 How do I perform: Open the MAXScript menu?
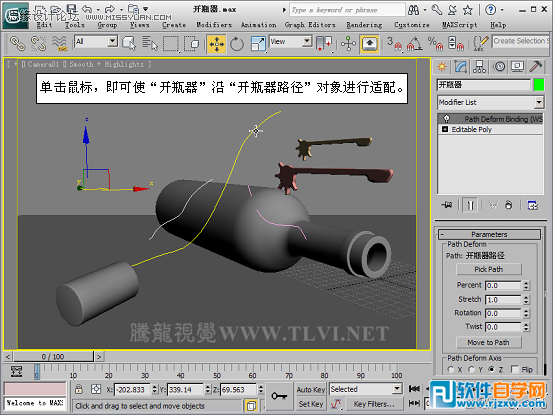click(x=460, y=25)
